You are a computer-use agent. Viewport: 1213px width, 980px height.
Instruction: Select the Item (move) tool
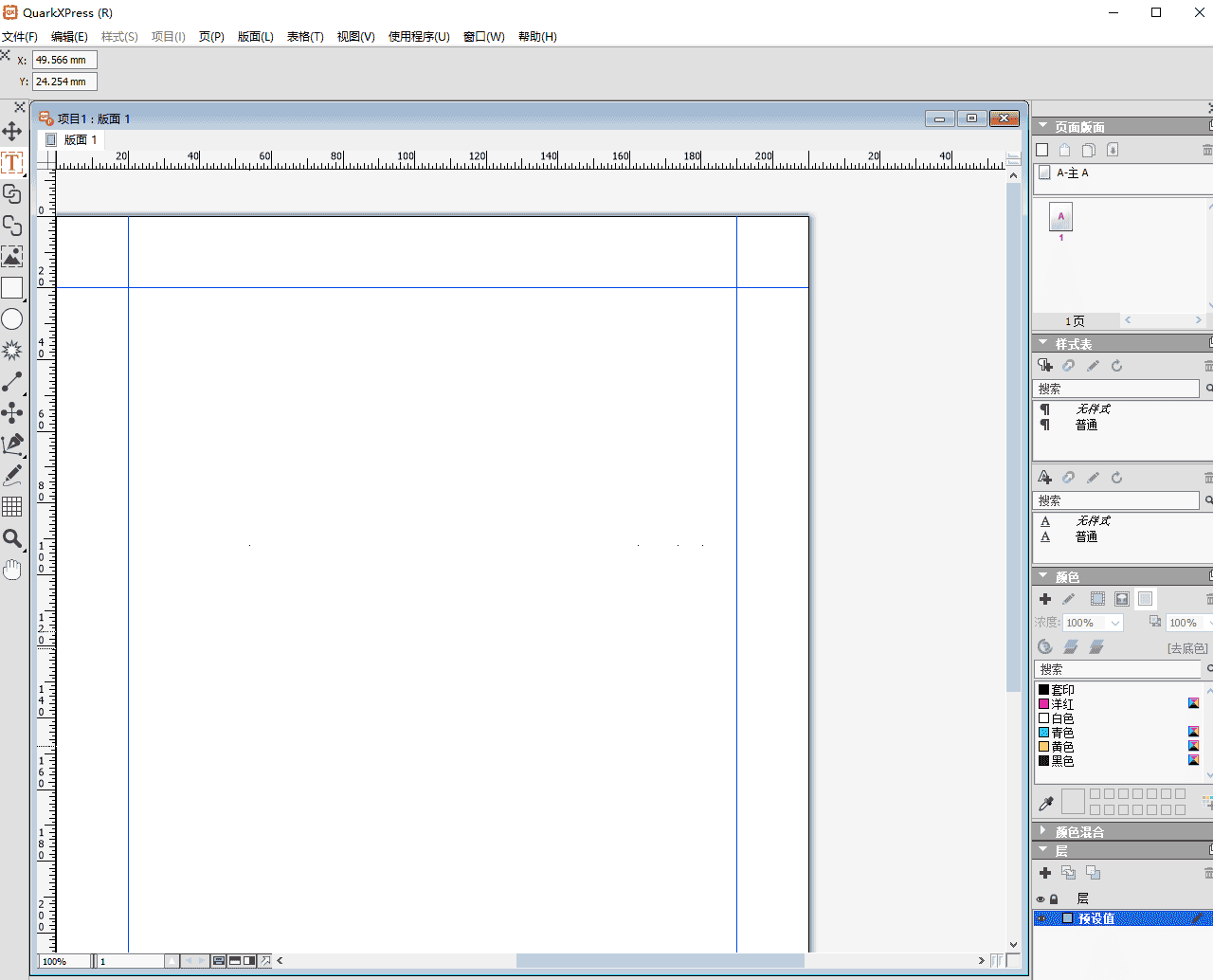click(12, 132)
